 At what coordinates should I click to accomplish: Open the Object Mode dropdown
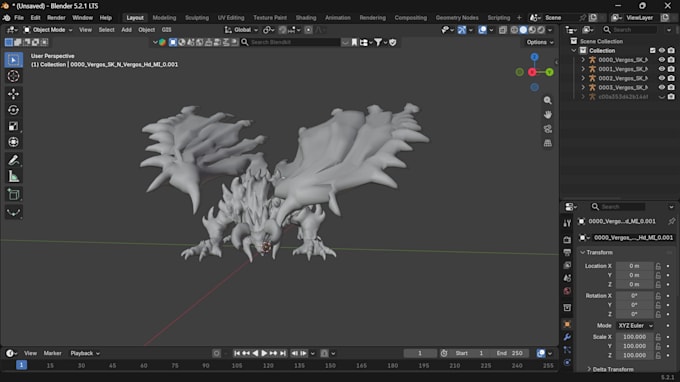click(x=48, y=30)
